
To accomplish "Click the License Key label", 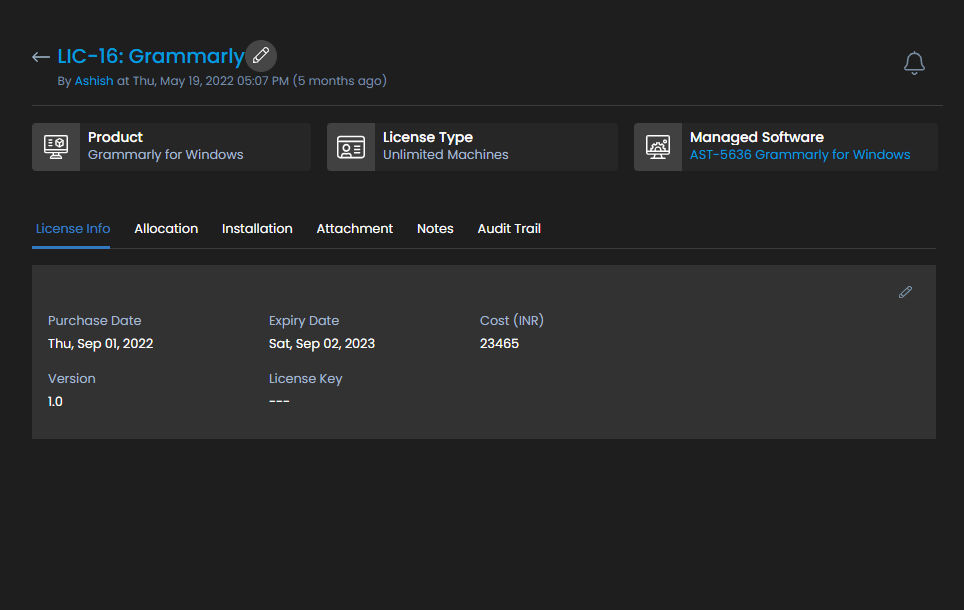I will [306, 379].
